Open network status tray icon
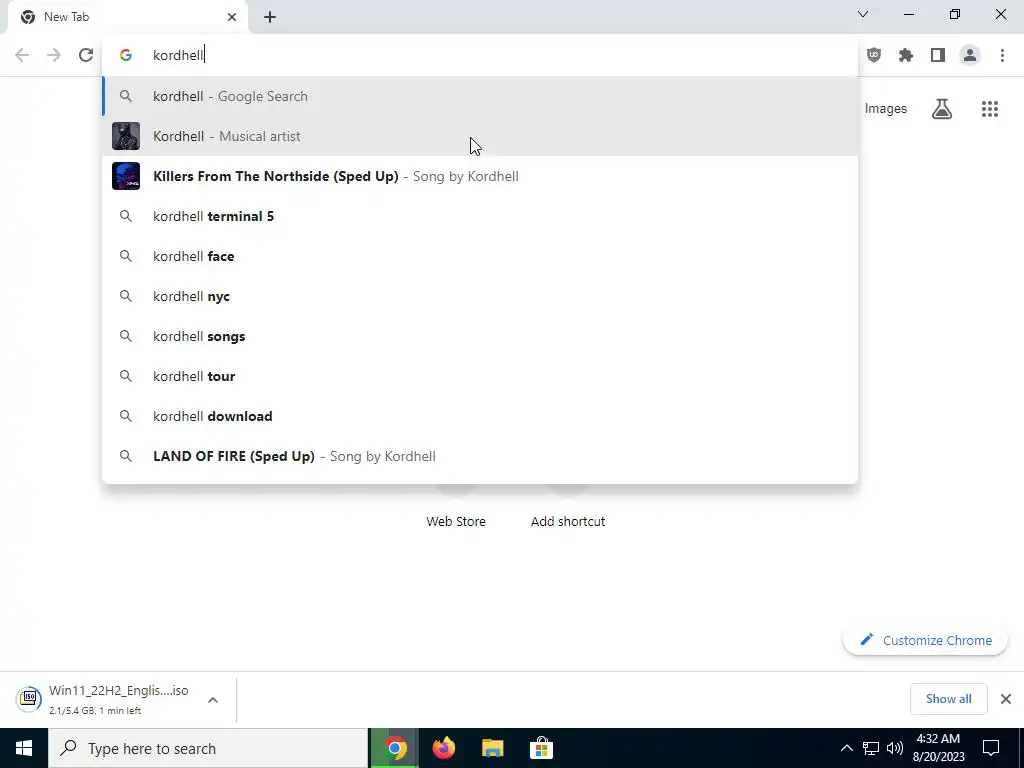The height and width of the screenshot is (768, 1024). [871, 748]
